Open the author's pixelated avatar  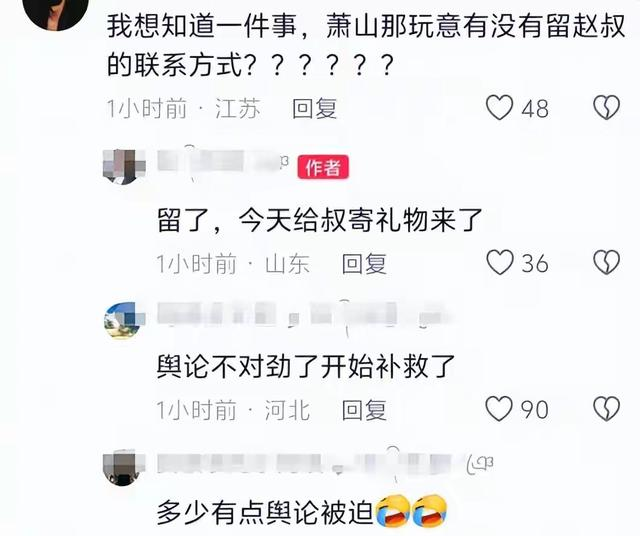click(124, 167)
